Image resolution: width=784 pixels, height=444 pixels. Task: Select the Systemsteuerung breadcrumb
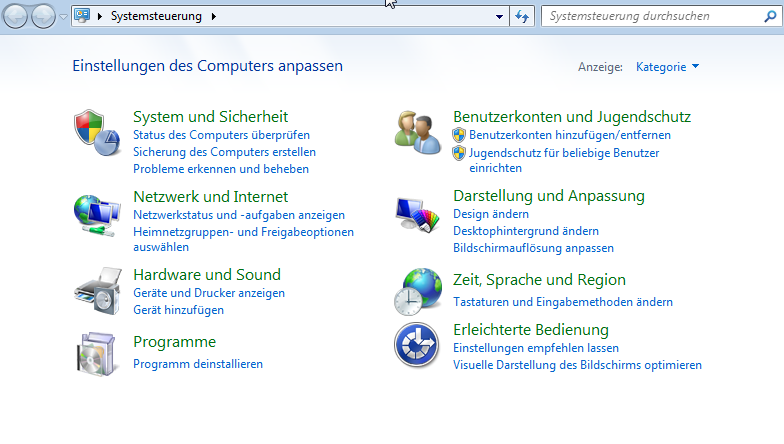(156, 16)
